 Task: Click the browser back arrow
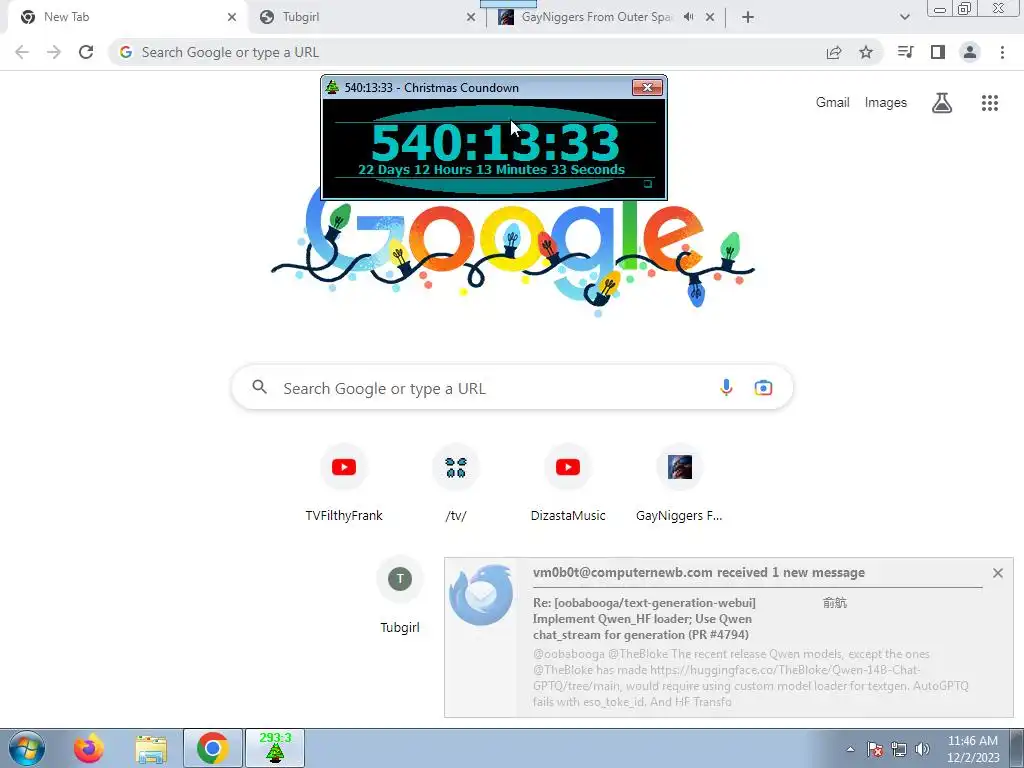click(x=22, y=52)
